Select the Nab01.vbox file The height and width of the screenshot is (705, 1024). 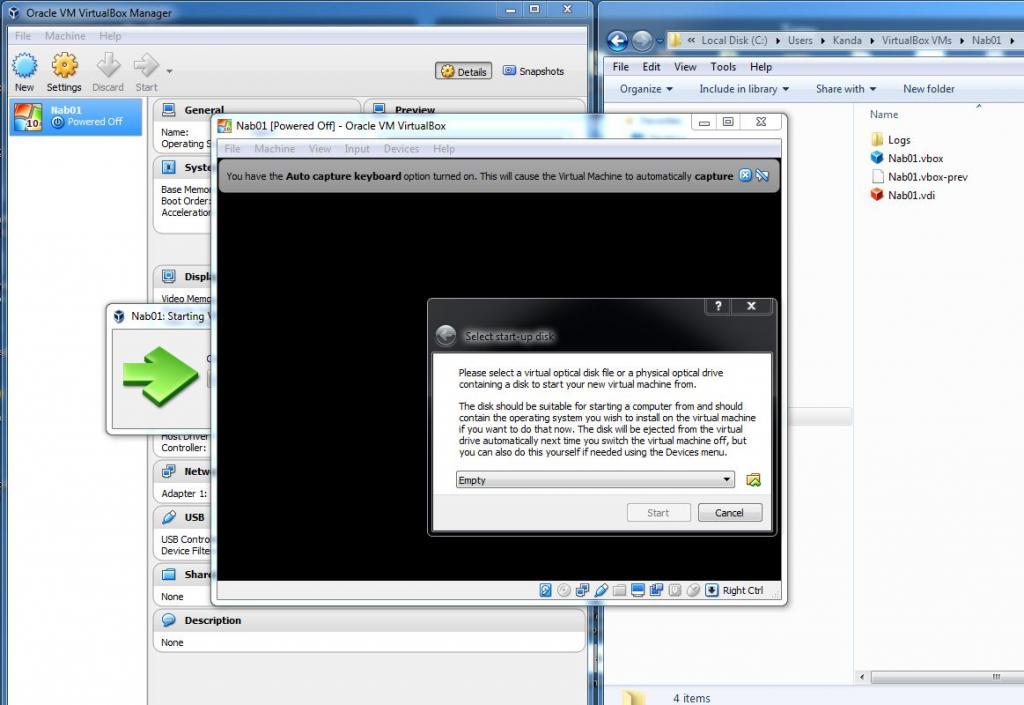coord(907,158)
